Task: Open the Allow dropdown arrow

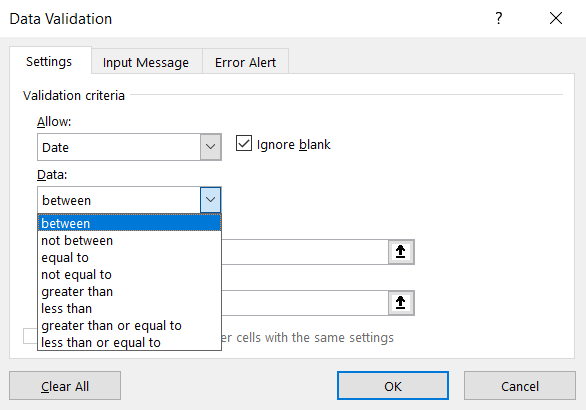Action: [210, 147]
